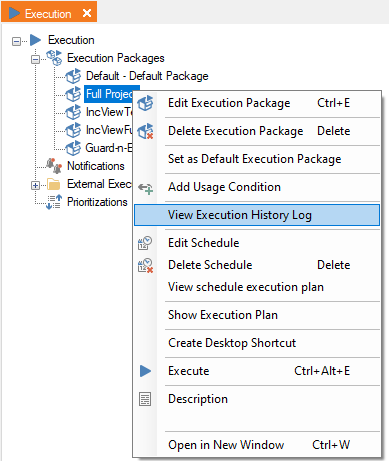Click the Delete Schedule calendar icon
This screenshot has height=461, width=389.
pos(145,265)
